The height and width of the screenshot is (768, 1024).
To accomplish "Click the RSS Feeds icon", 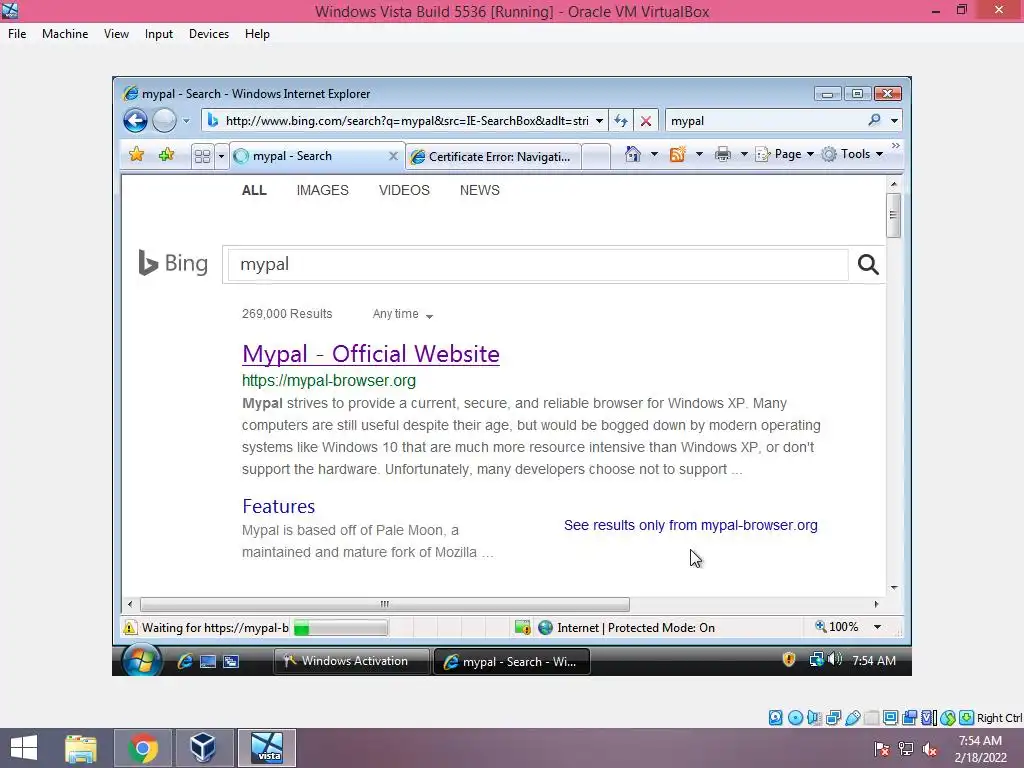I will [678, 154].
